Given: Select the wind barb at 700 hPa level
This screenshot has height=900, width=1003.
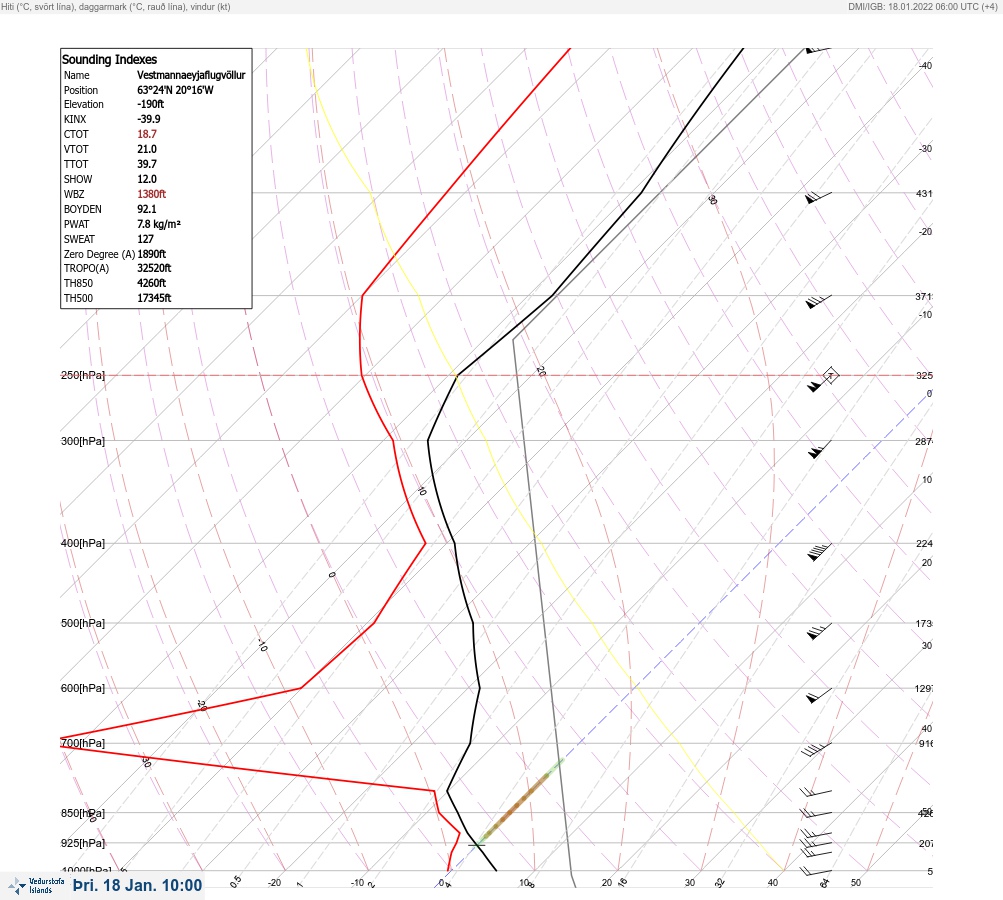Looking at the screenshot, I should (816, 750).
